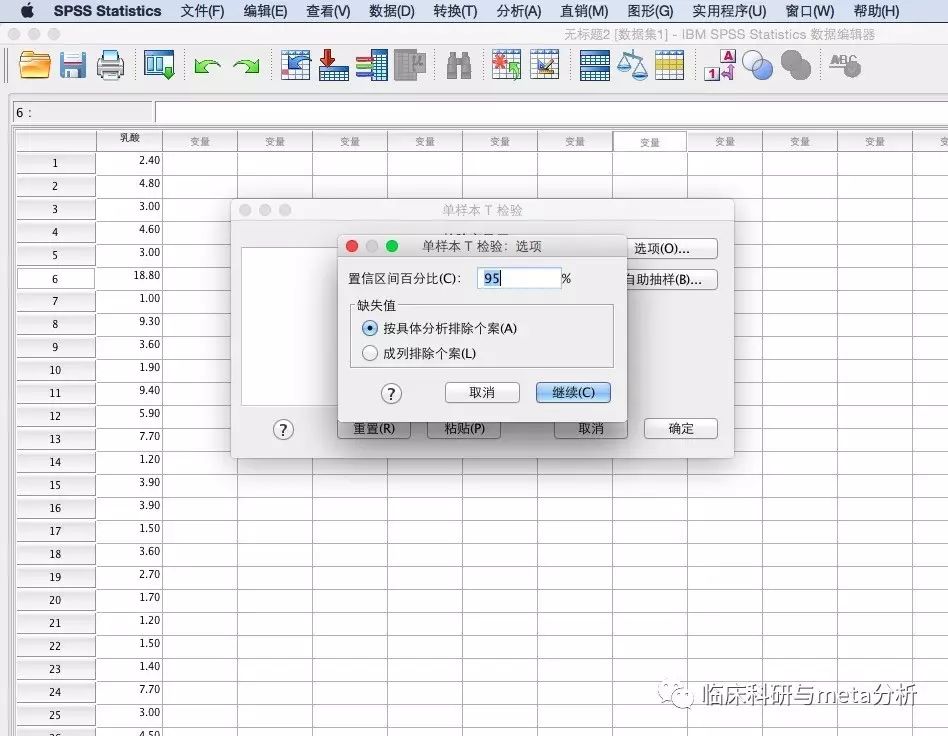The height and width of the screenshot is (736, 948).
Task: Click the Go to variable icon
Action: pyautogui.click(x=334, y=65)
